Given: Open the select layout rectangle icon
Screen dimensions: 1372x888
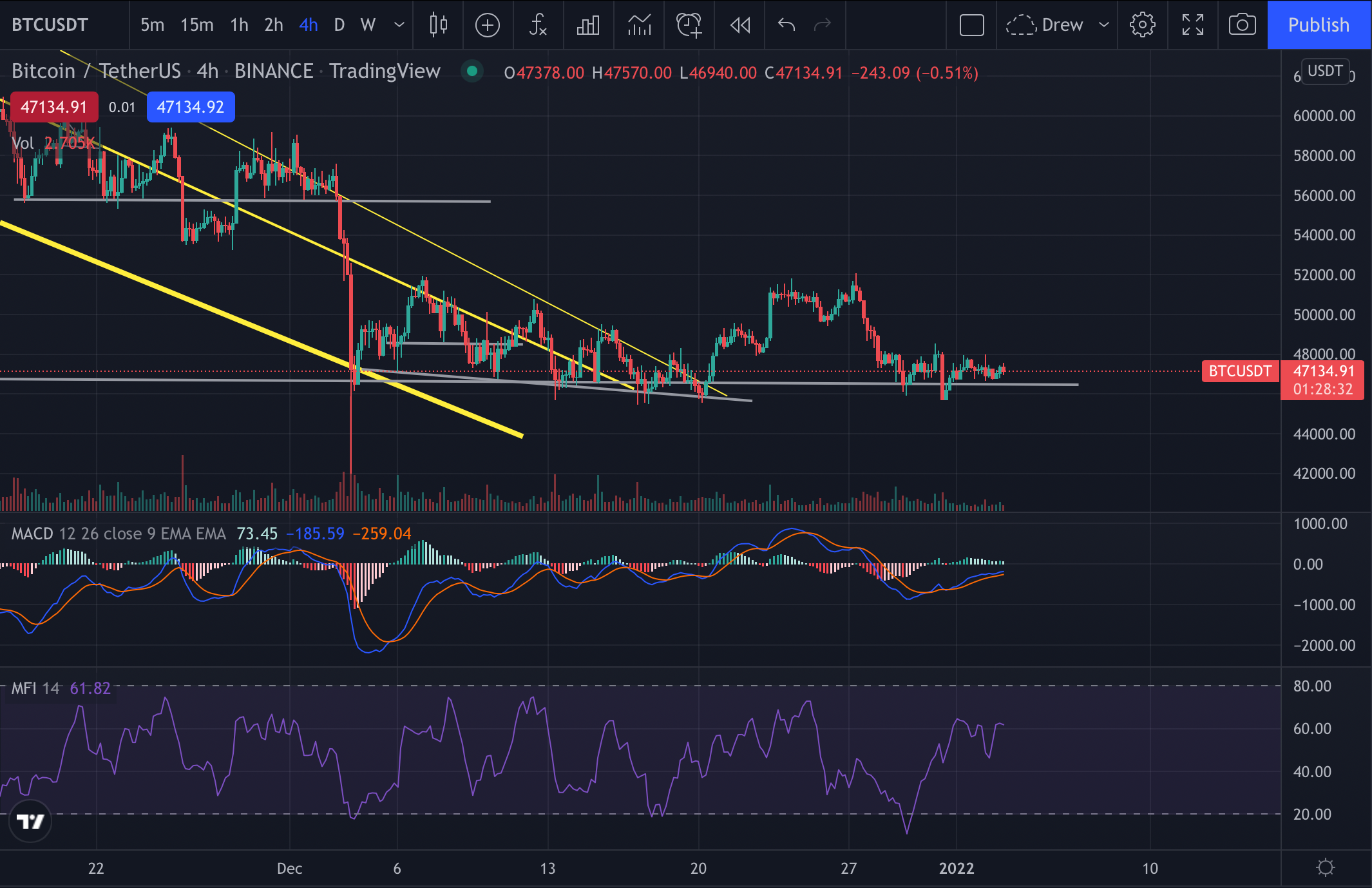Looking at the screenshot, I should (x=971, y=25).
